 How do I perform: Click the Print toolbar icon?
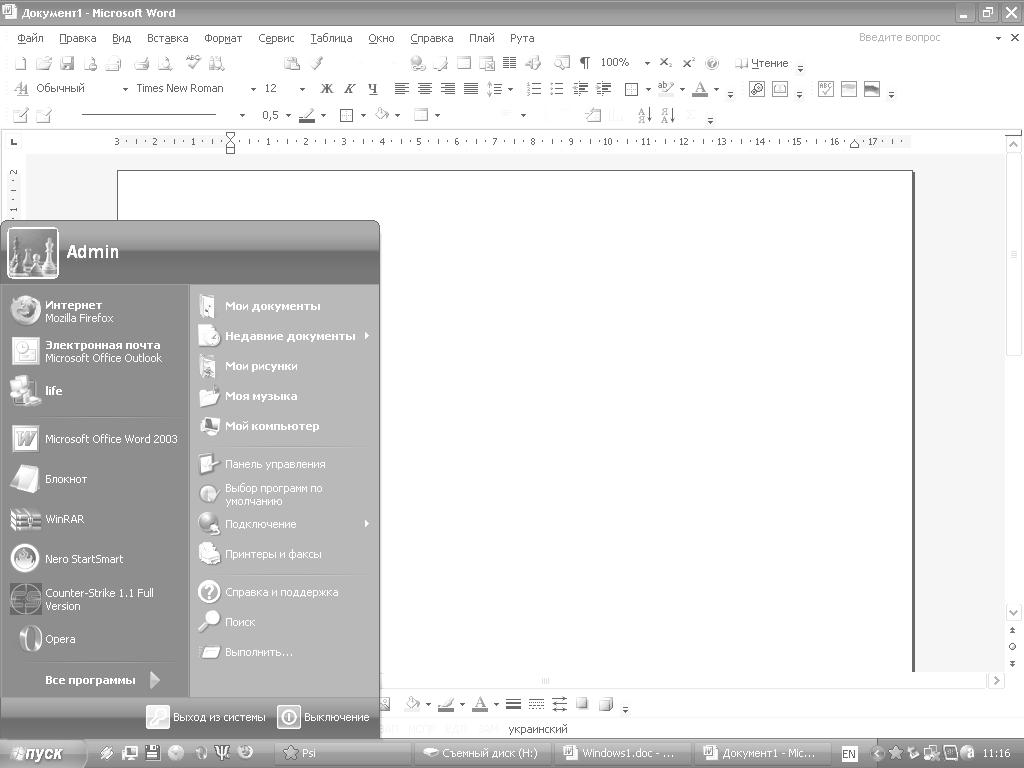[x=142, y=63]
